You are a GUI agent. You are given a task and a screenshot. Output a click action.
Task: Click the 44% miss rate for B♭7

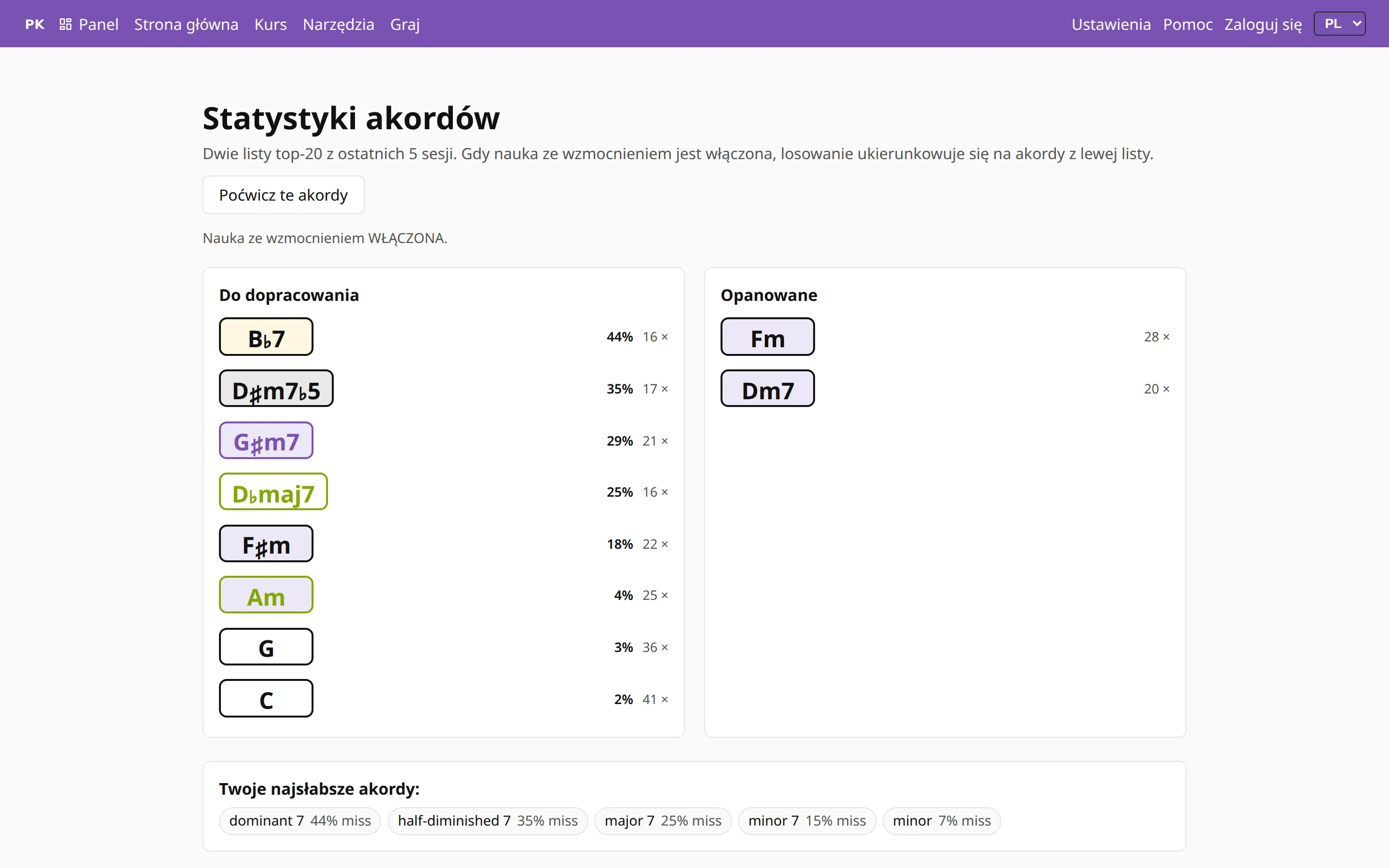(x=620, y=337)
